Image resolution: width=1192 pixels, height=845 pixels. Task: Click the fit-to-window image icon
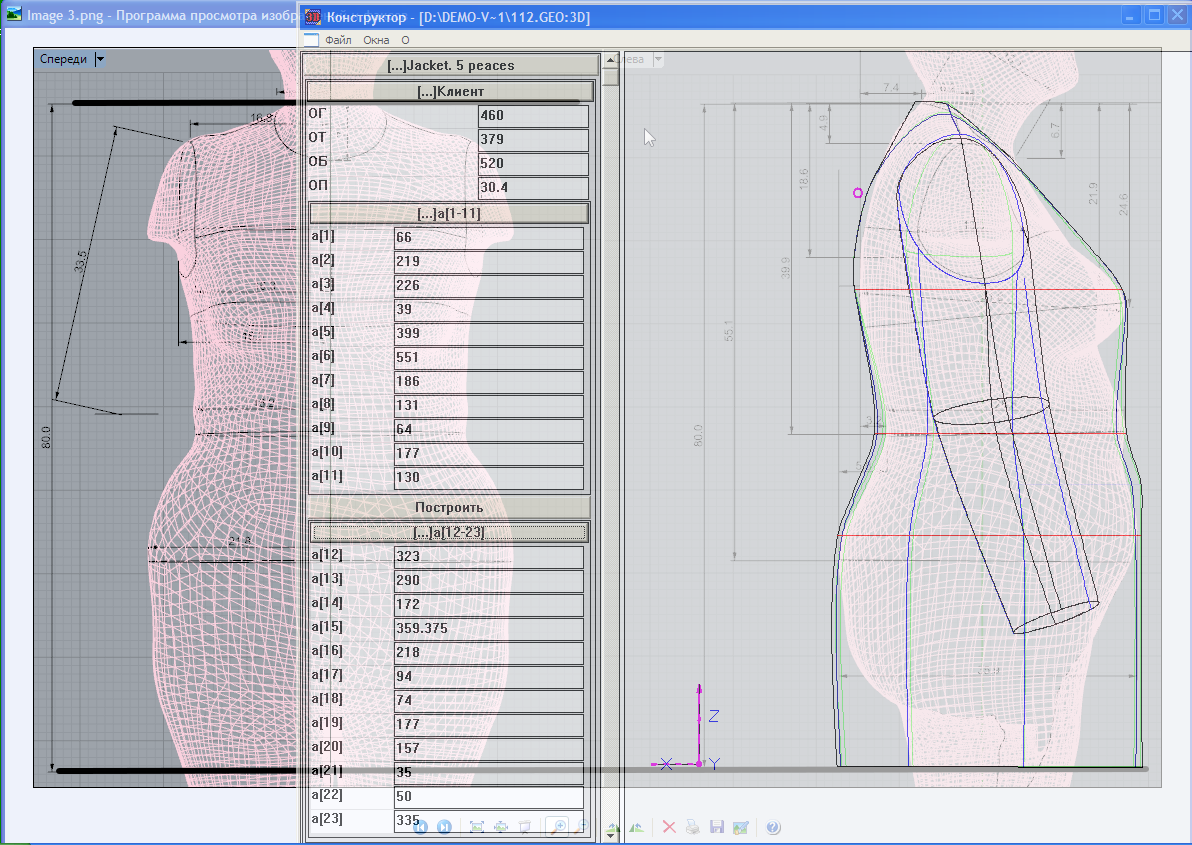point(477,827)
